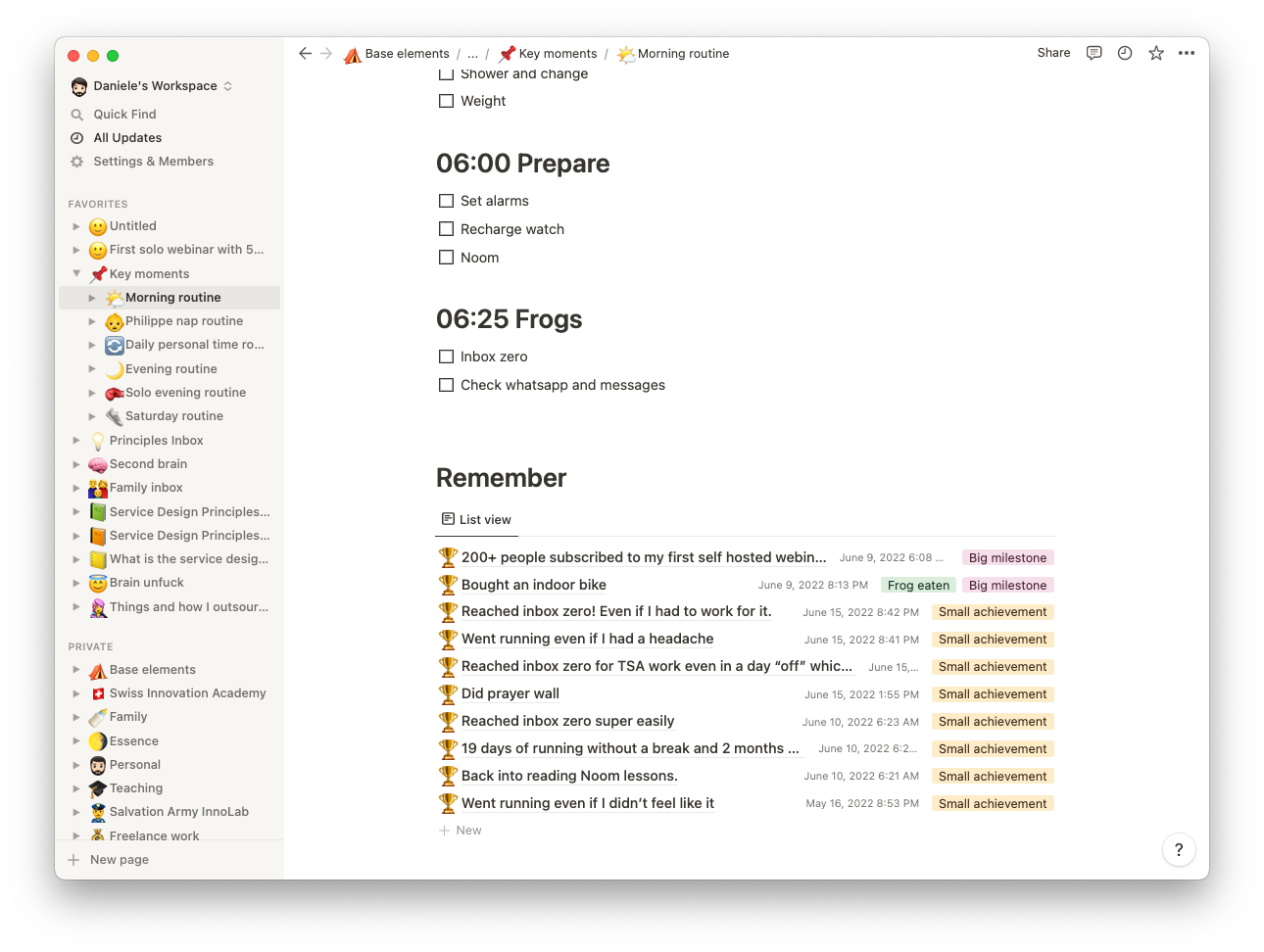Check the Weight checkbox
1264x952 pixels.
point(446,101)
